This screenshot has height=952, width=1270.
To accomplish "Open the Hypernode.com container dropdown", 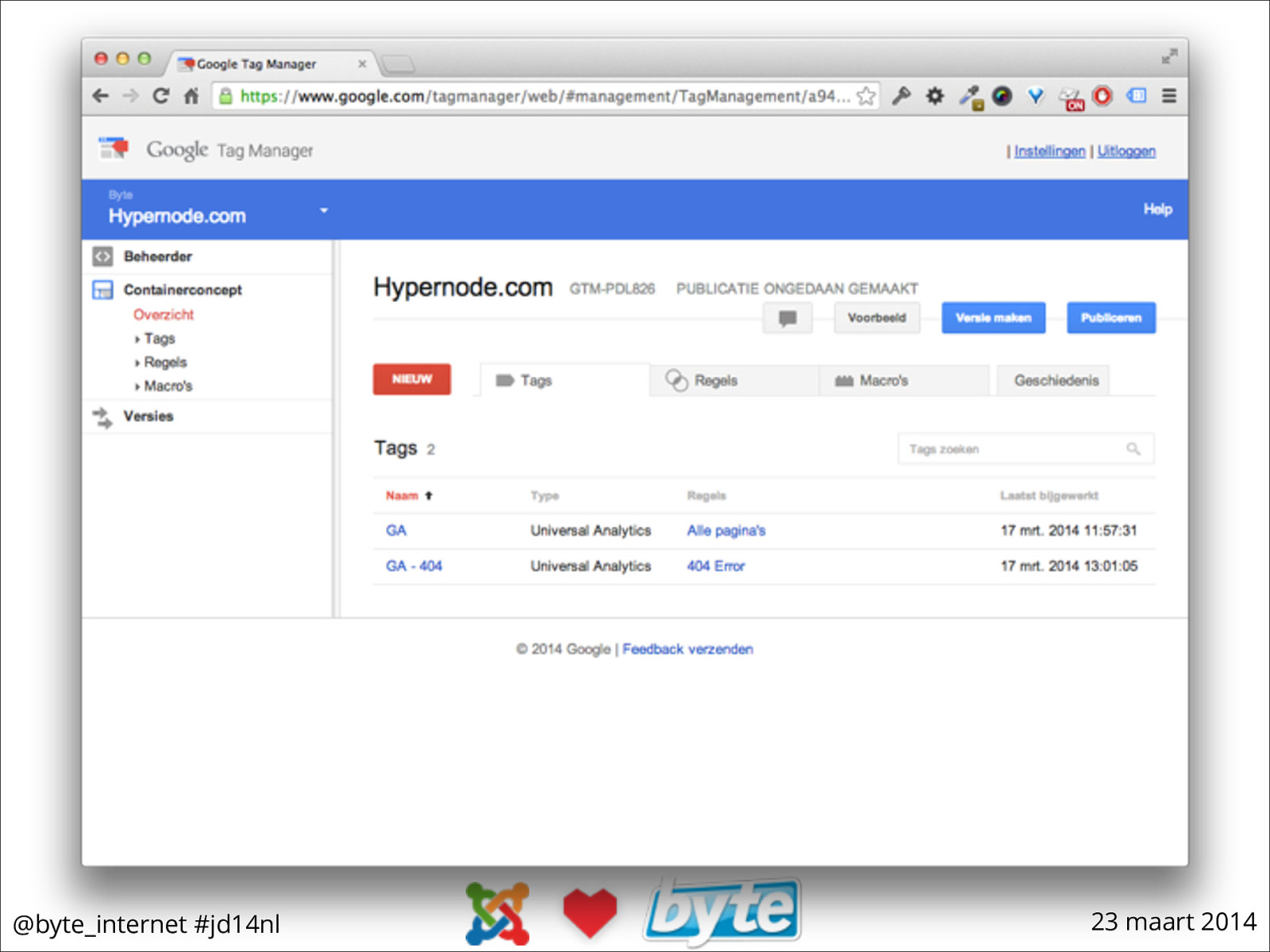I will 324,210.
